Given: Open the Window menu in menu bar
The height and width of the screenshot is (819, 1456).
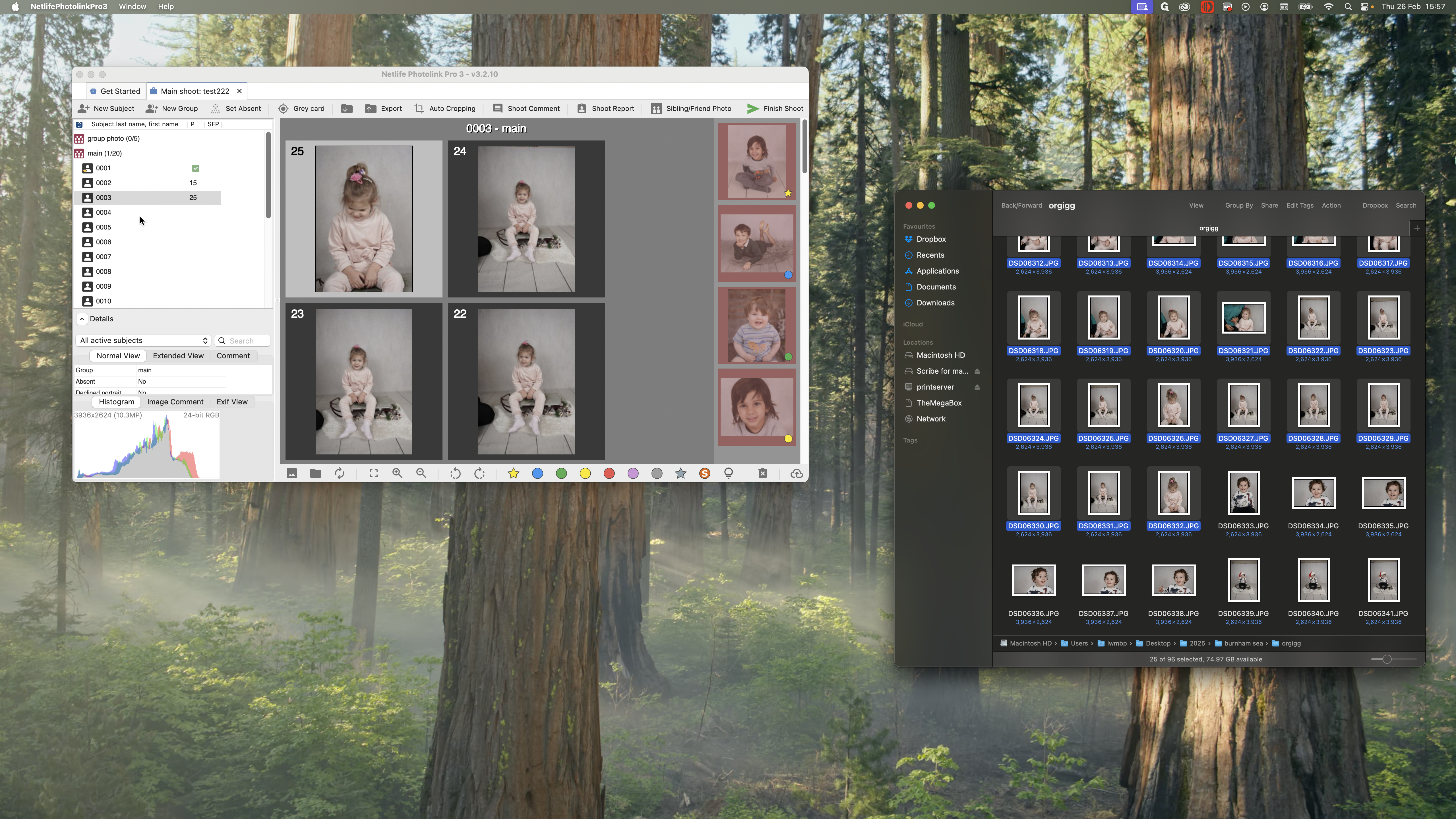Looking at the screenshot, I should tap(132, 6).
